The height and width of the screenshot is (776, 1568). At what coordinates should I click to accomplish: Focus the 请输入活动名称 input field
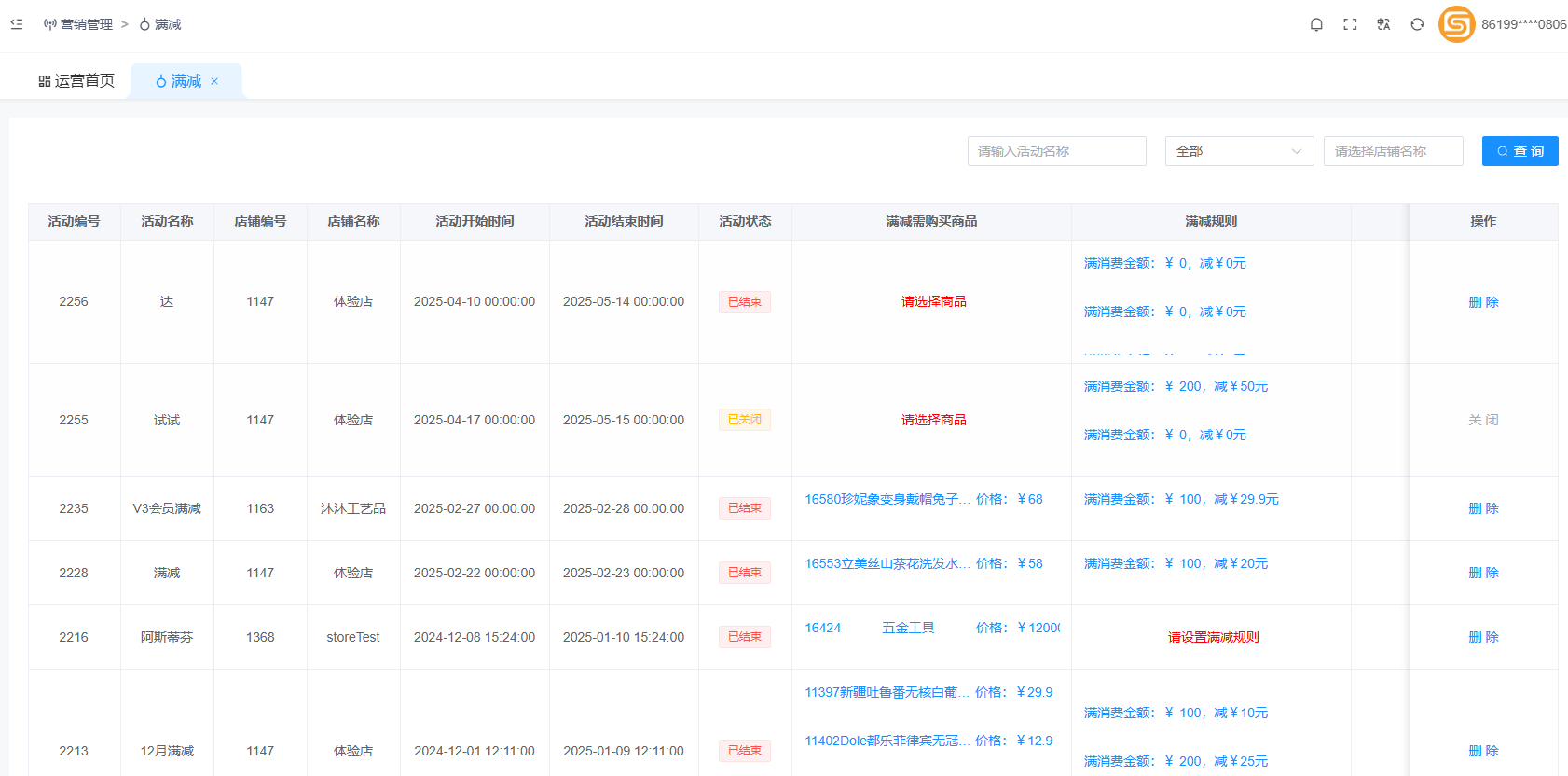(x=1056, y=151)
